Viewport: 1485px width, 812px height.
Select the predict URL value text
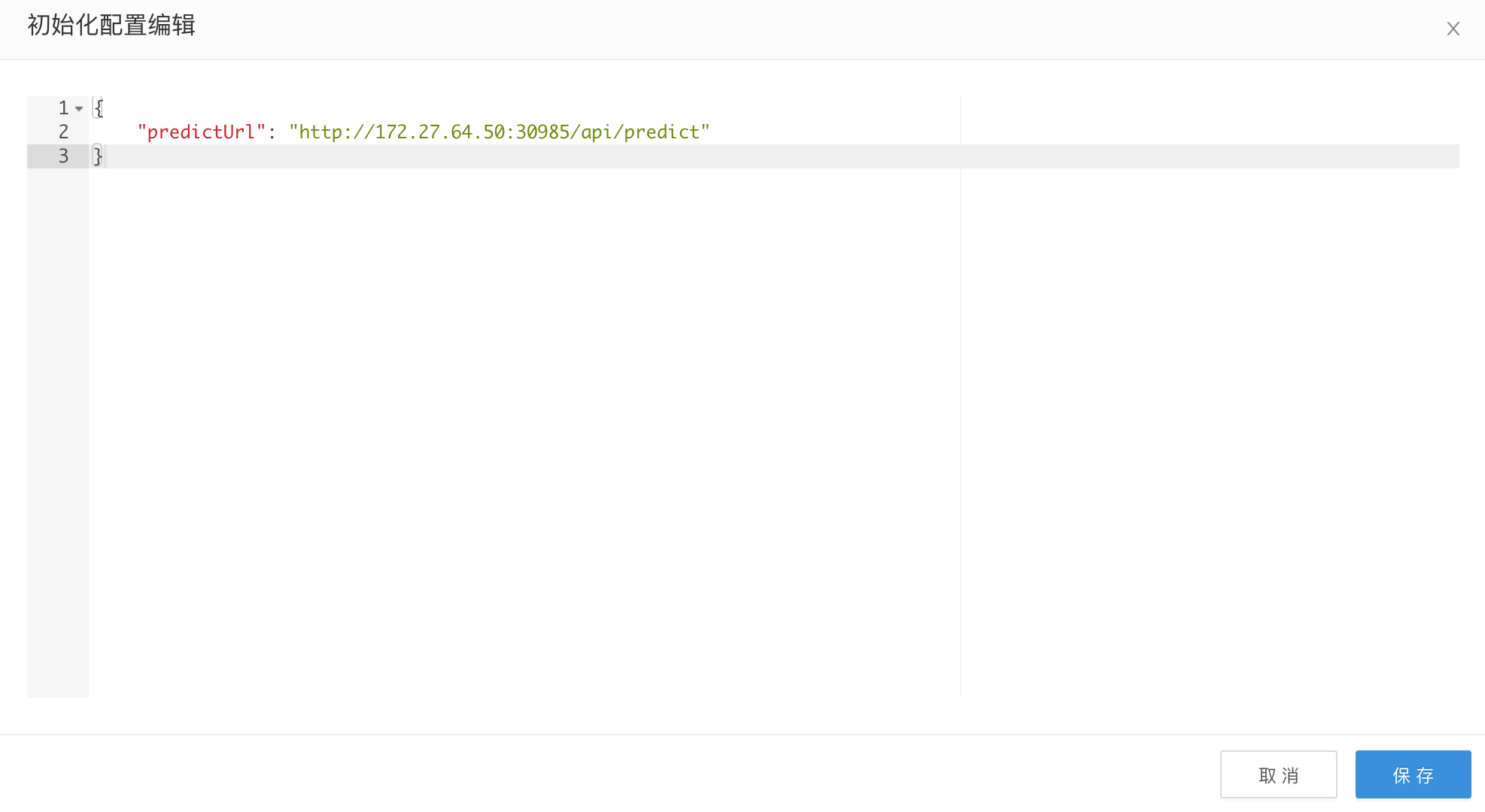click(499, 131)
